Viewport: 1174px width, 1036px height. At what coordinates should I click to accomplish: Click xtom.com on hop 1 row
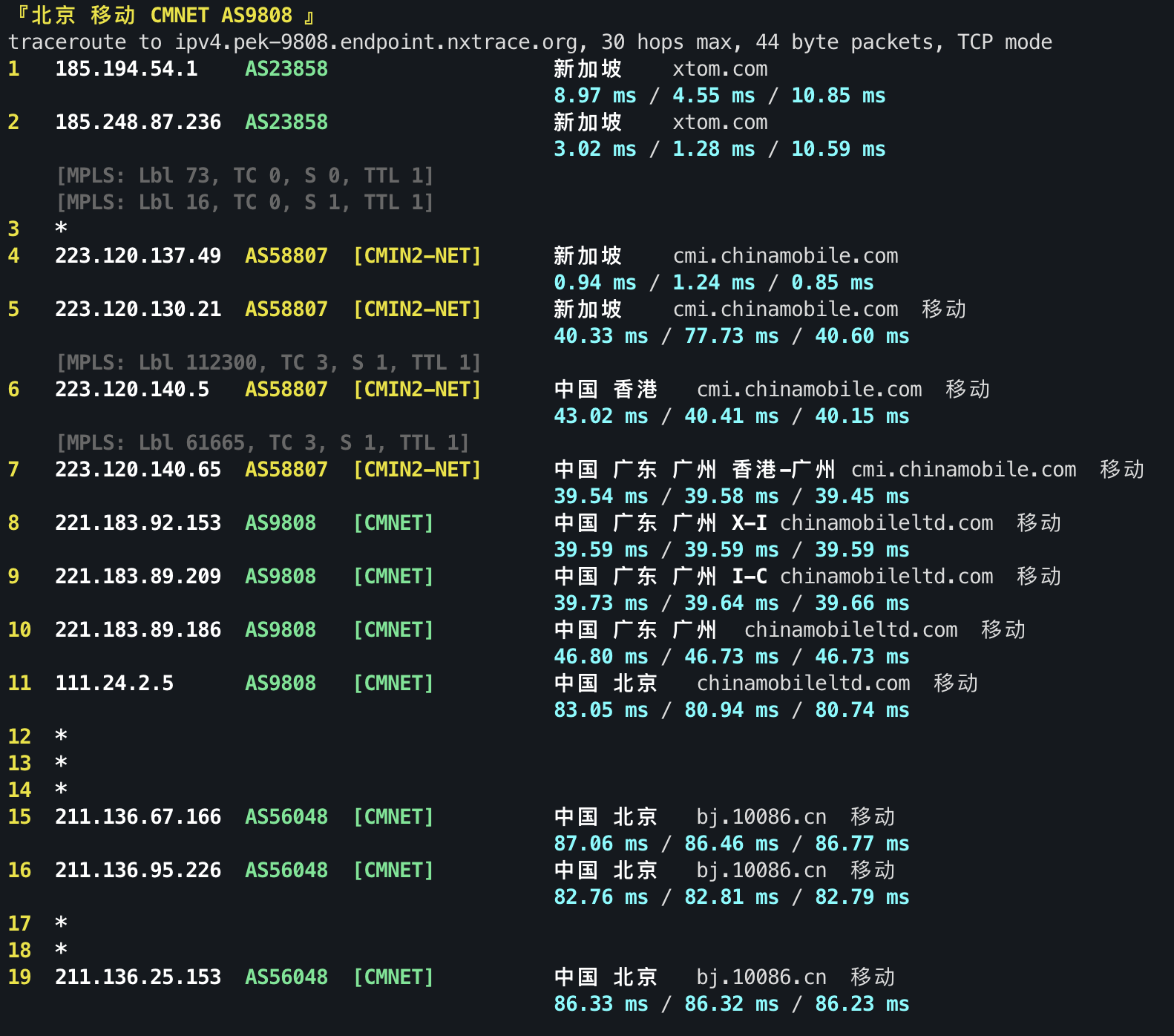(x=720, y=69)
